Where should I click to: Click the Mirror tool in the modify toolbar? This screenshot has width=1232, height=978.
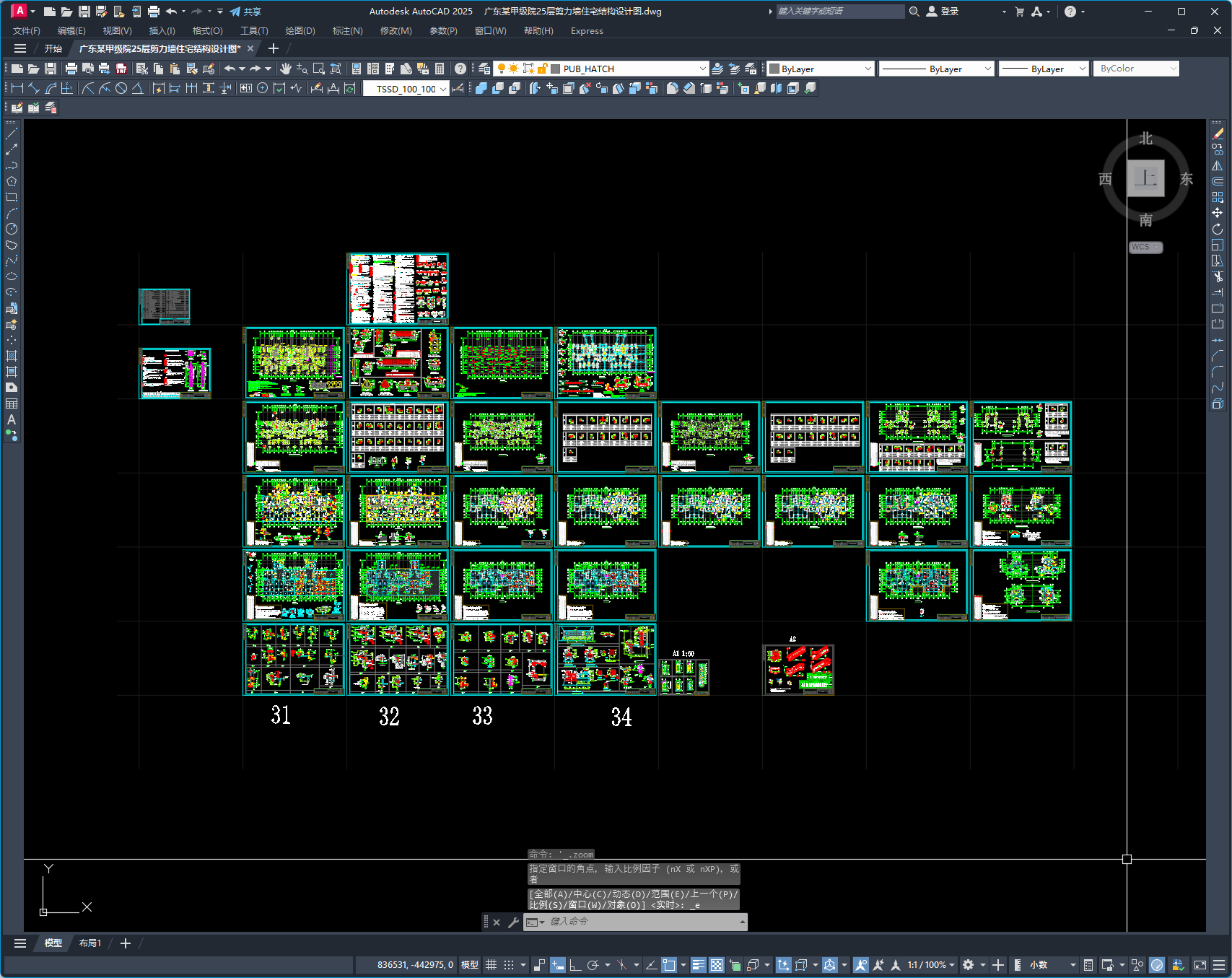1218,165
